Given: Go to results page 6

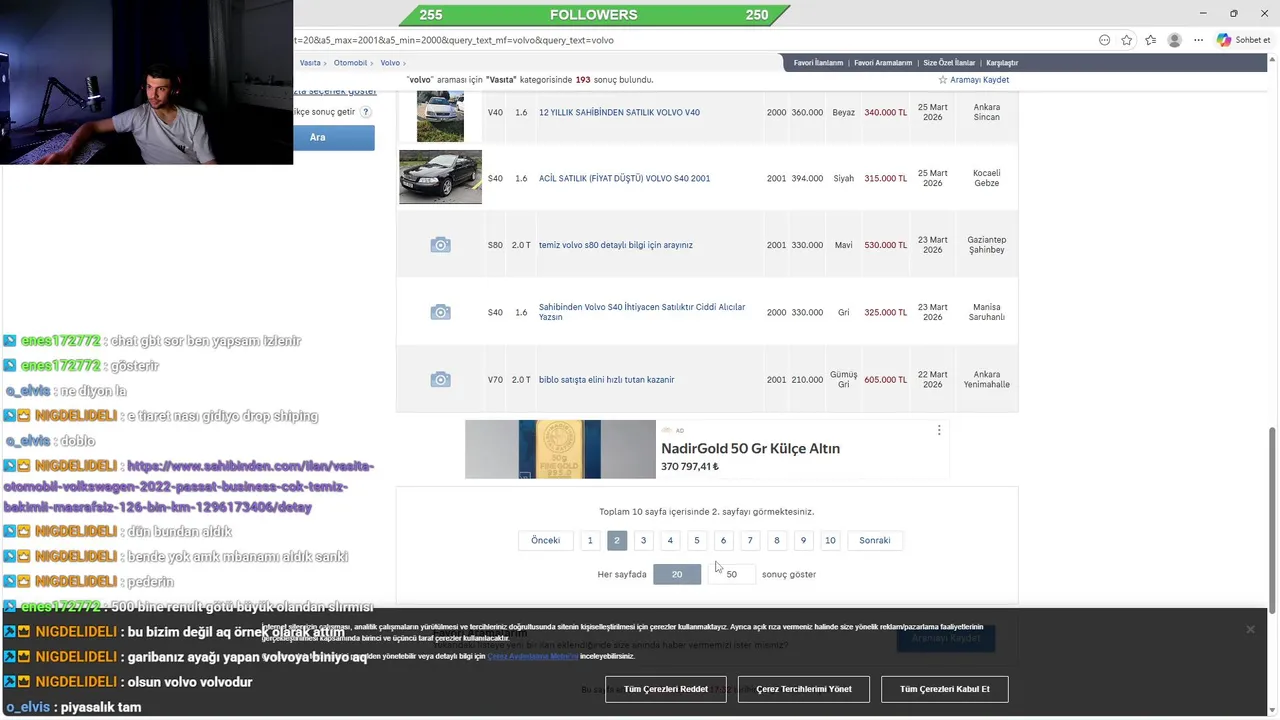Looking at the screenshot, I should [x=723, y=540].
